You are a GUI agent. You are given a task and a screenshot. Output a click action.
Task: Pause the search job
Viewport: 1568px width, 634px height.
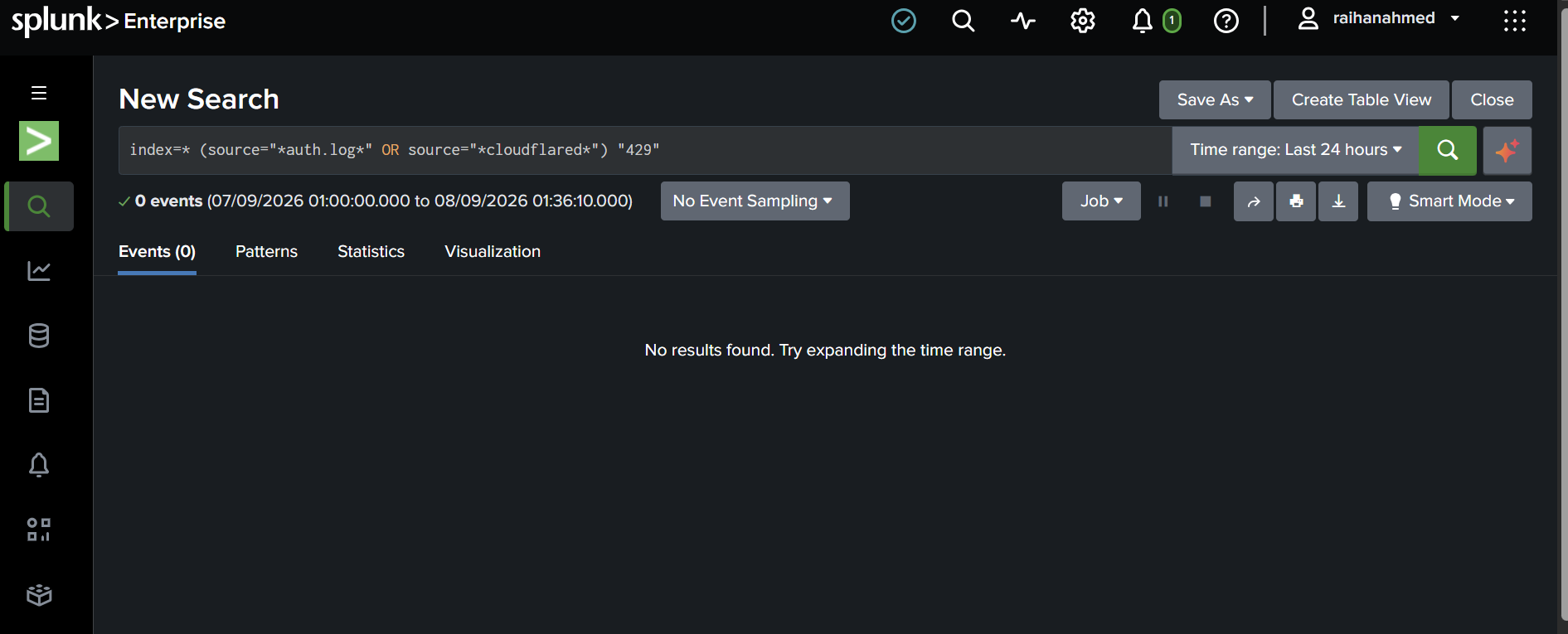pyautogui.click(x=1163, y=201)
